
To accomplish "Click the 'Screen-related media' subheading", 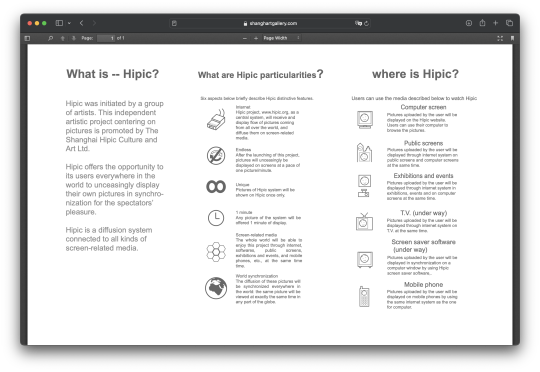I will (x=256, y=235).
